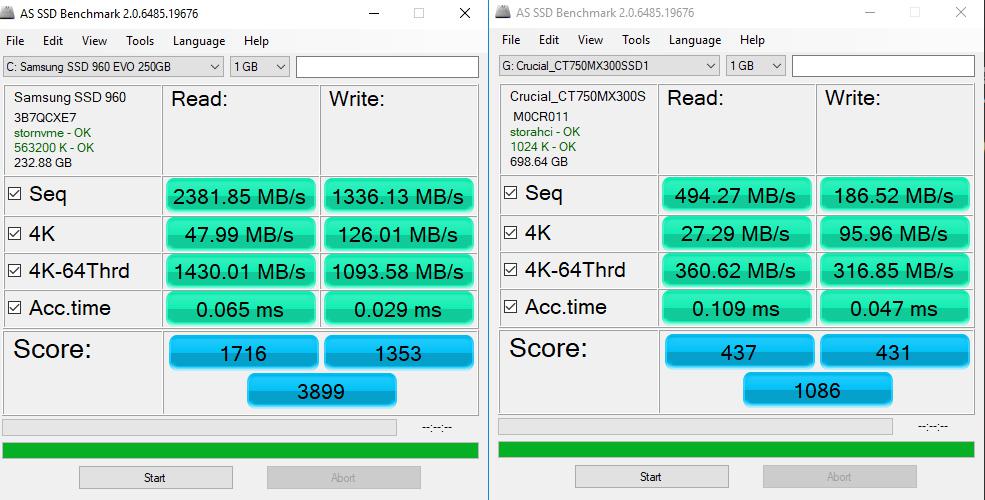Open the Samsung SSD 960 EVO drive dropdown
Screen dimensions: 985x500
click(114, 67)
